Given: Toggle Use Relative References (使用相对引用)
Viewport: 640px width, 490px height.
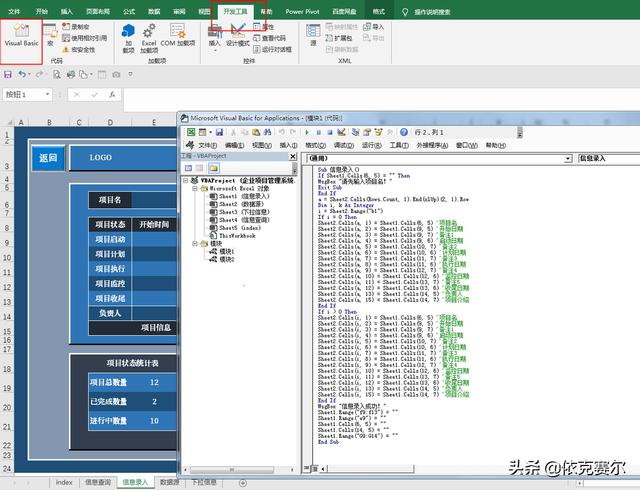Looking at the screenshot, I should pyautogui.click(x=84, y=38).
